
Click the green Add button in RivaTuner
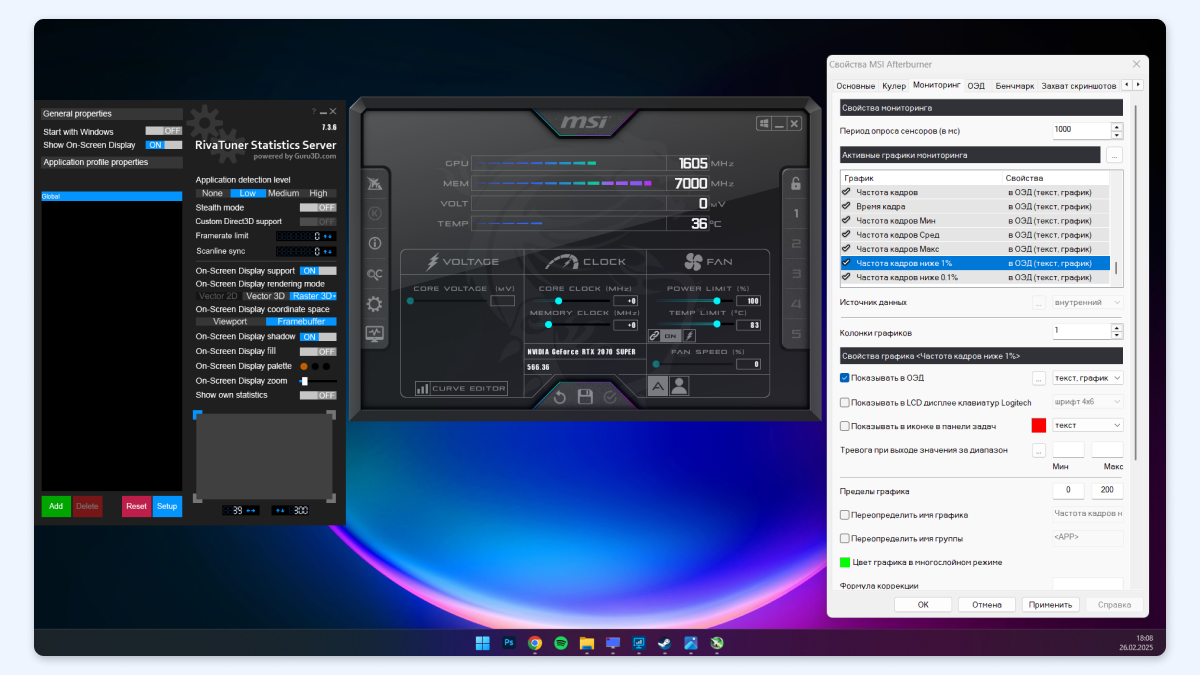56,506
